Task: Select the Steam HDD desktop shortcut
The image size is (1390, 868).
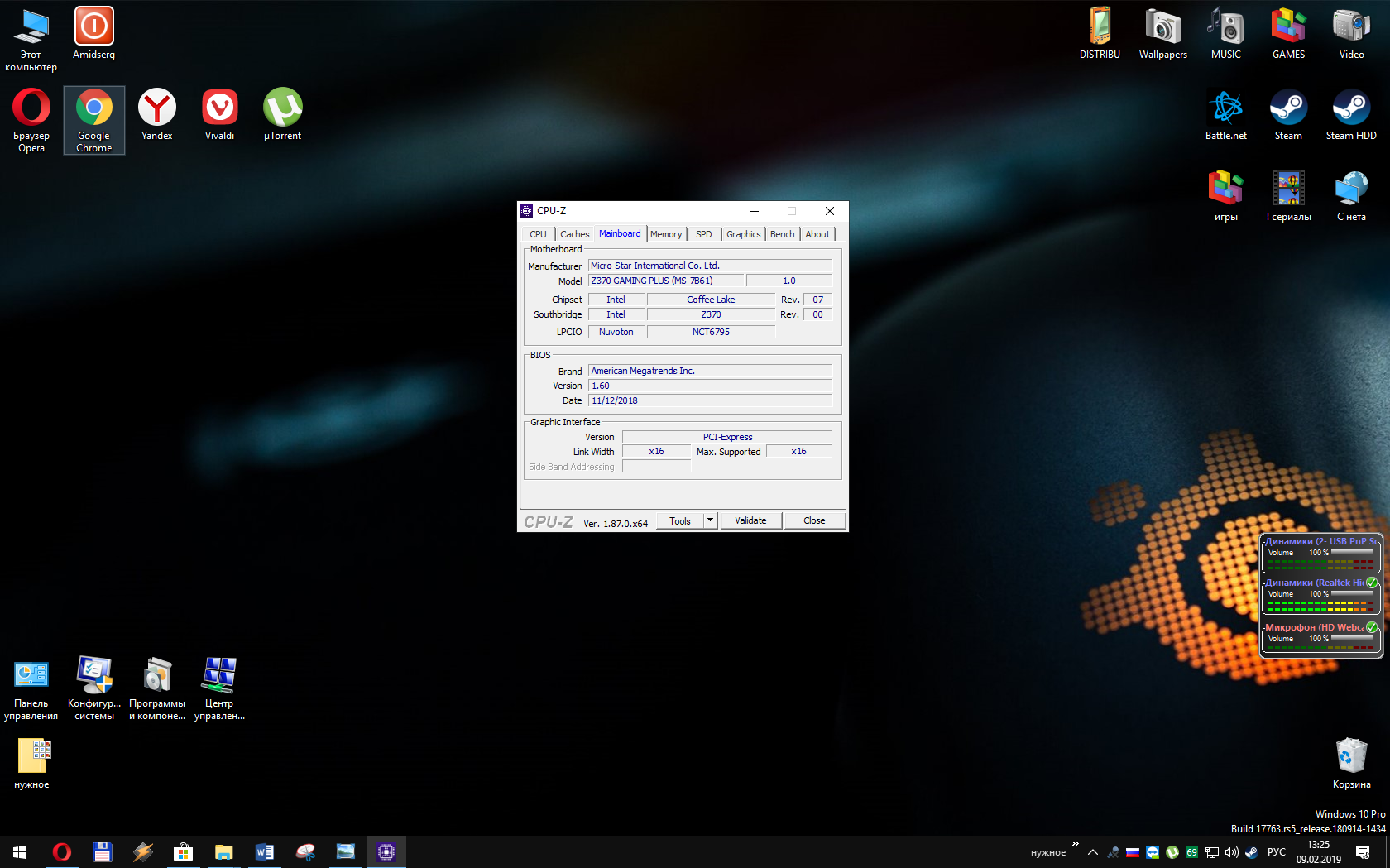Action: point(1352,115)
